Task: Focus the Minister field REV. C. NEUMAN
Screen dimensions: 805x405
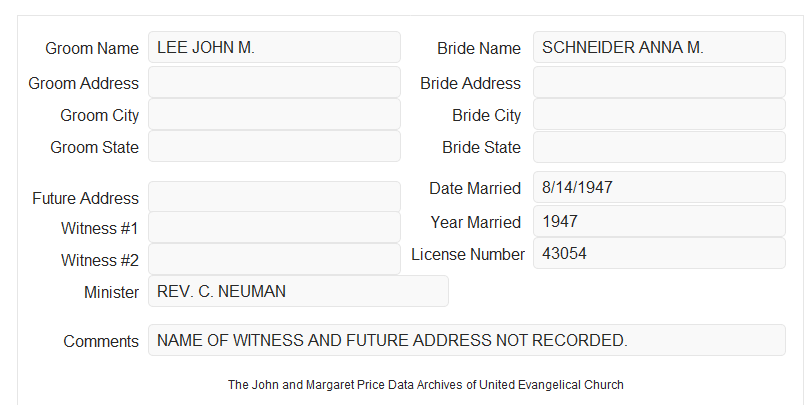Action: [x=298, y=291]
